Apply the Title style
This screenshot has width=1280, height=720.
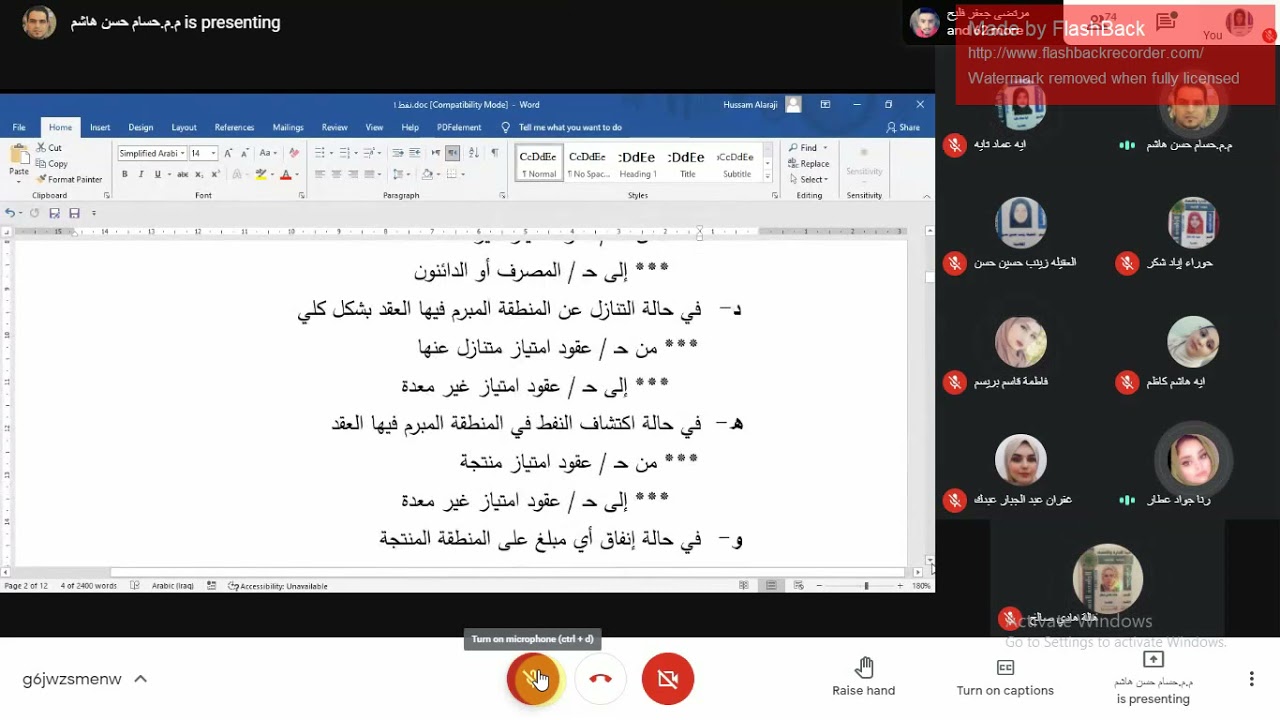pyautogui.click(x=687, y=164)
